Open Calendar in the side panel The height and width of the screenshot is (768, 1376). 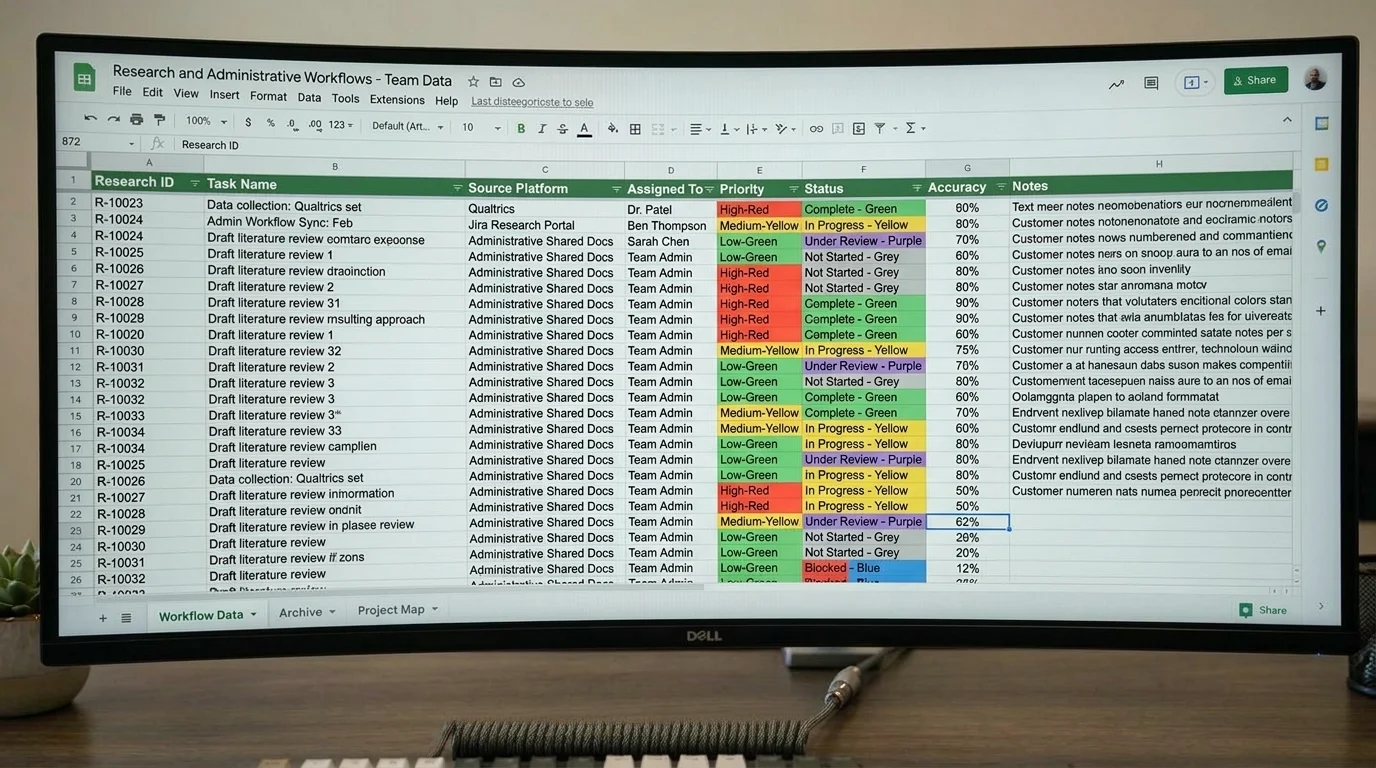tap(1321, 123)
